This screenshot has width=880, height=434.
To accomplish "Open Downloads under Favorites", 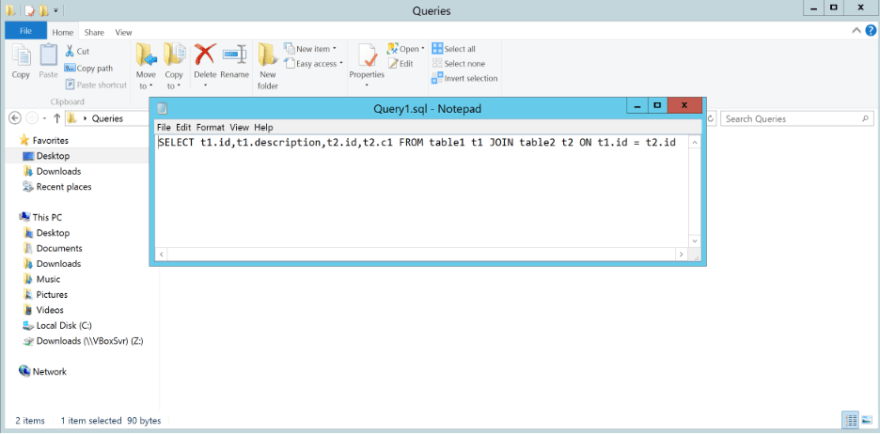I will (x=58, y=171).
